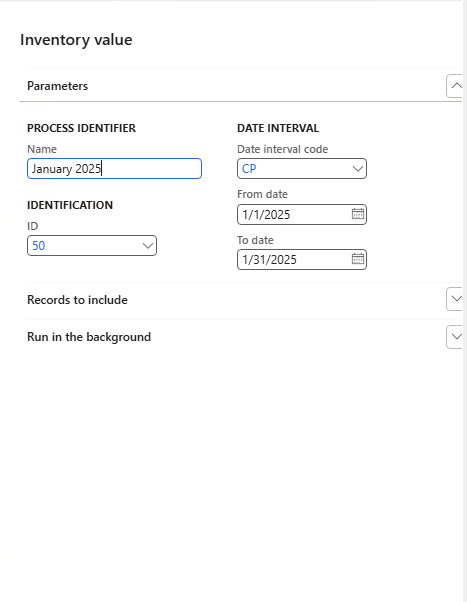Expand Records to include using its chevron
The width and height of the screenshot is (467, 602).
tap(455, 299)
